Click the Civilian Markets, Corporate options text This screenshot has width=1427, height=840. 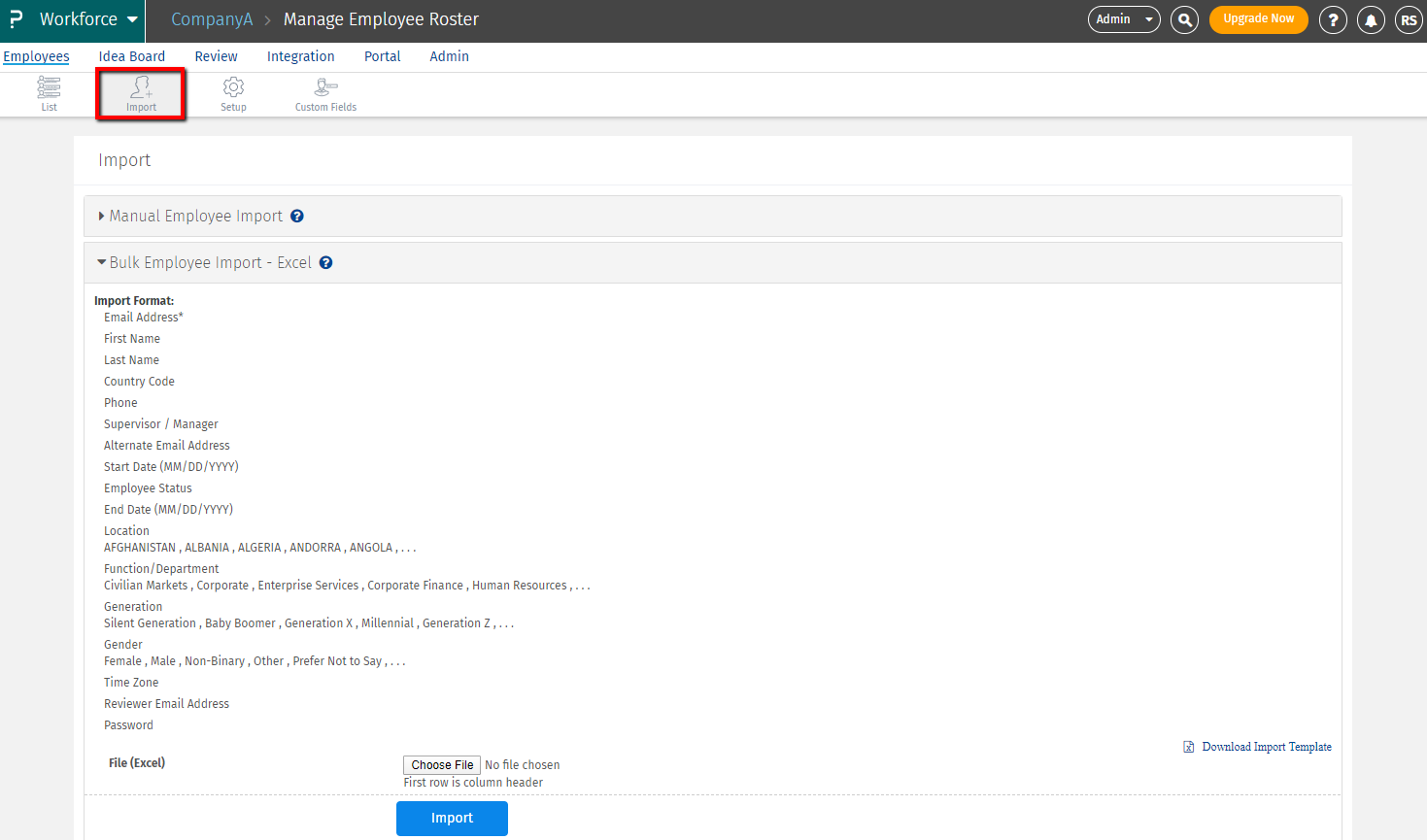(347, 586)
